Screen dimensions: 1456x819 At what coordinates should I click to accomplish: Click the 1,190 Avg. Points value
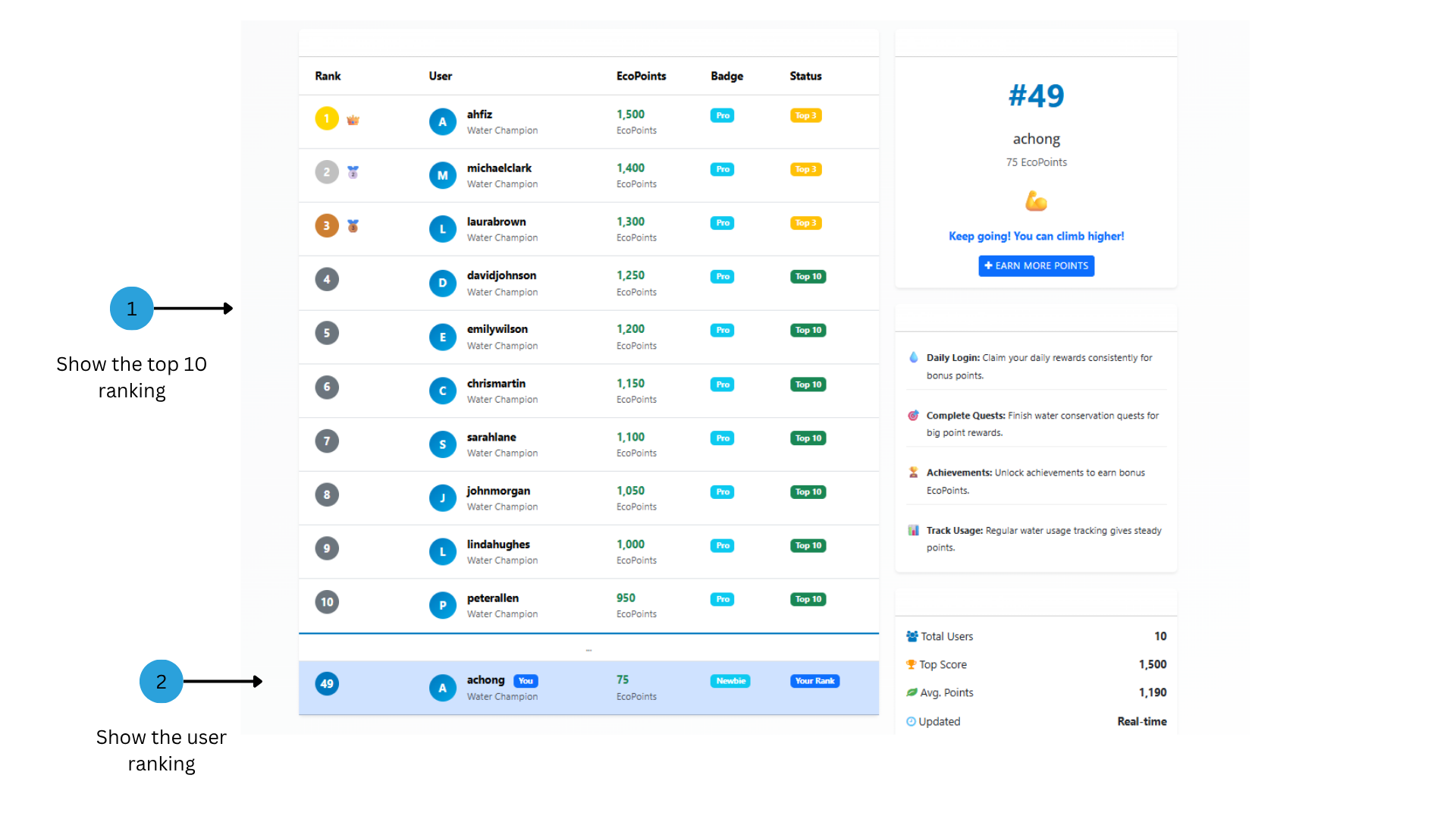click(1152, 692)
